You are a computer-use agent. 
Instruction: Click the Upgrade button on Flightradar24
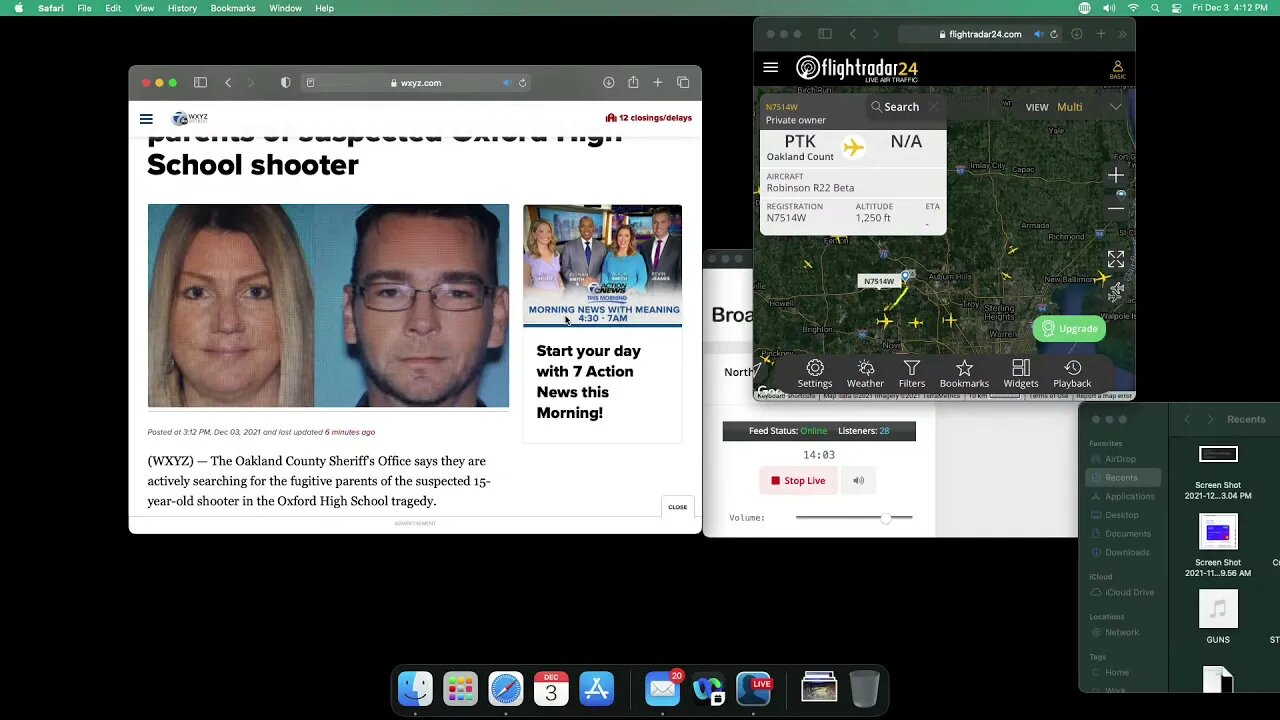pyautogui.click(x=1069, y=329)
